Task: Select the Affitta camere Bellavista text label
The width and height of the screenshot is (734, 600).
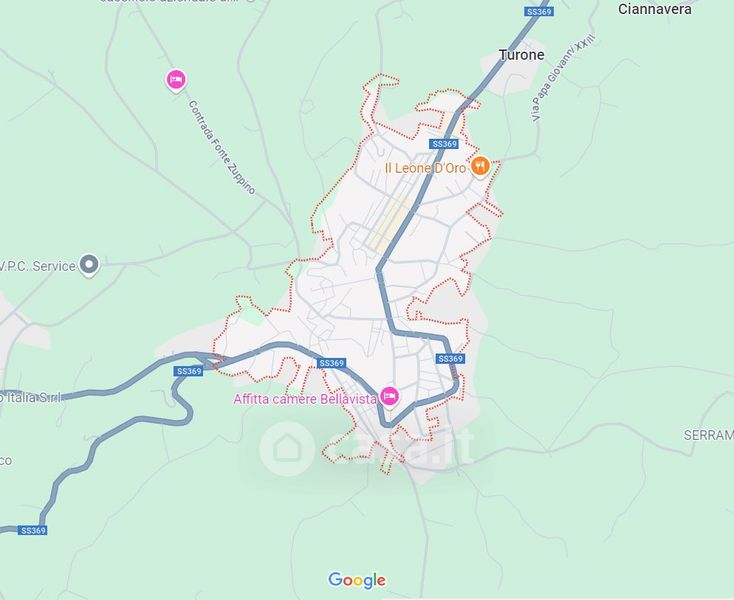Action: 305,399
